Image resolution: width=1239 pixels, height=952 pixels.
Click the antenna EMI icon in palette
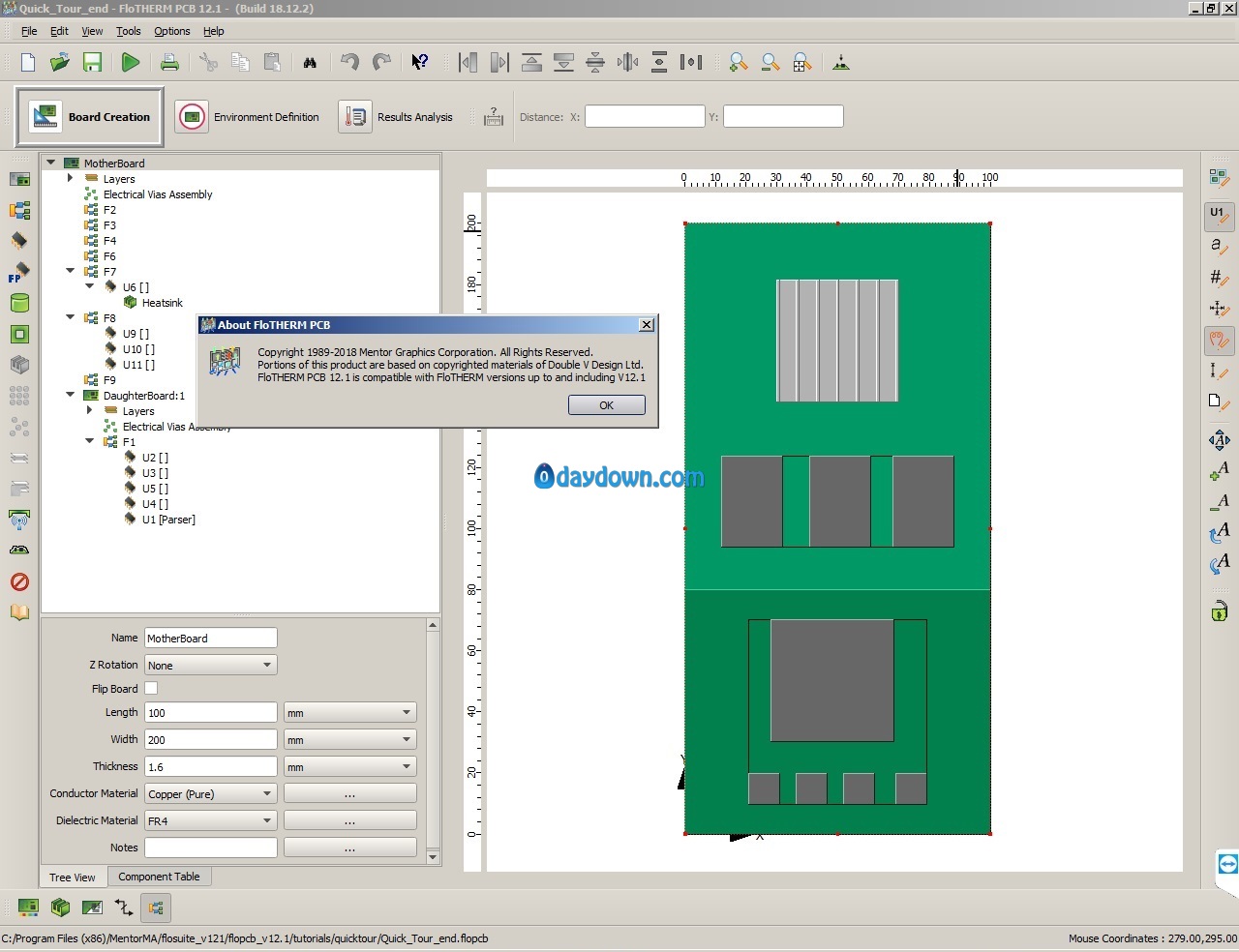click(19, 520)
